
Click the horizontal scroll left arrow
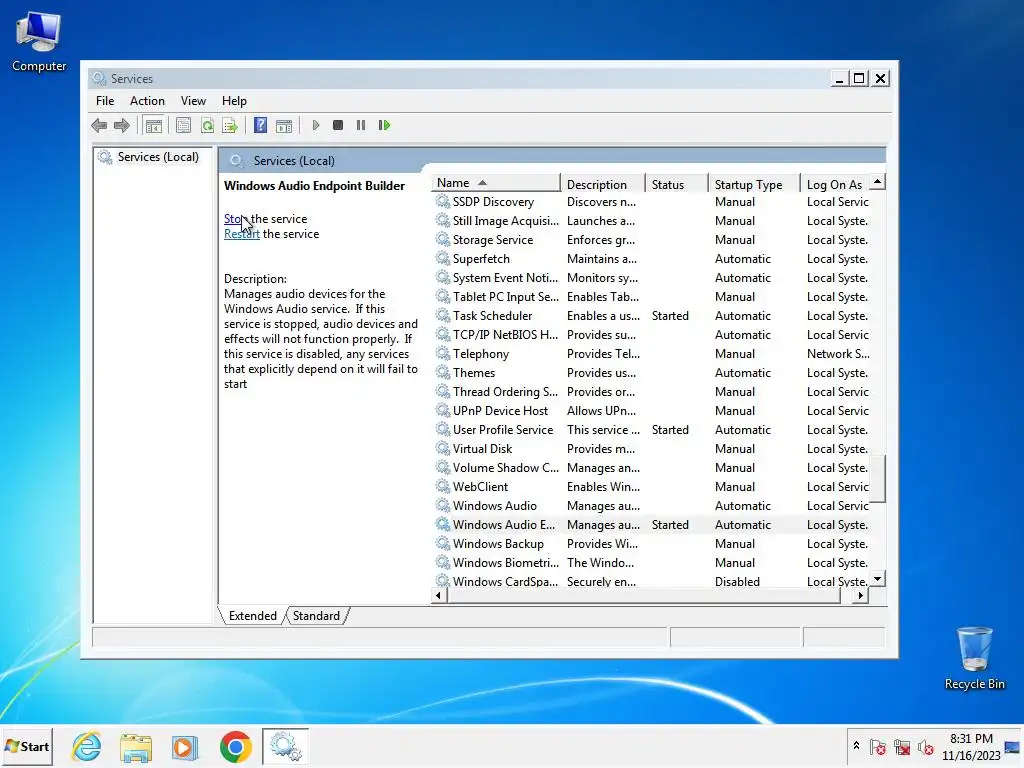tap(438, 596)
